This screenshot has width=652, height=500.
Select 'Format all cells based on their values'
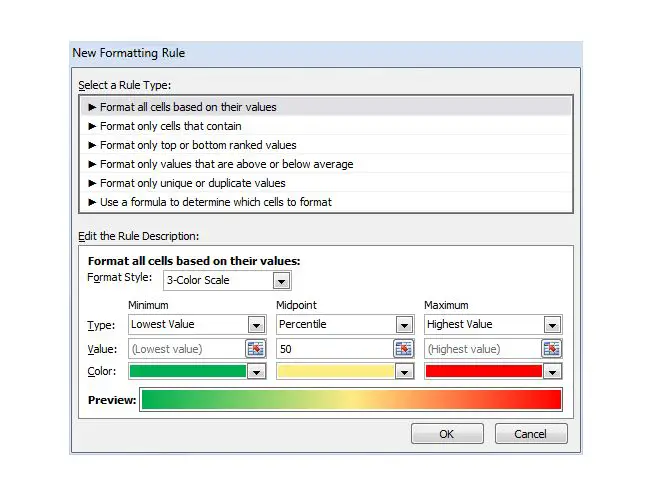tap(326, 107)
